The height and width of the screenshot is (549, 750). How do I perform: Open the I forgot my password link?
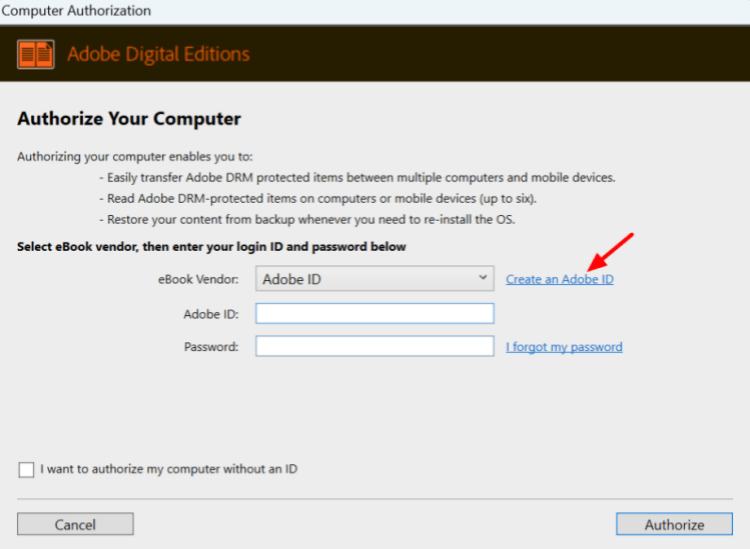(x=564, y=347)
